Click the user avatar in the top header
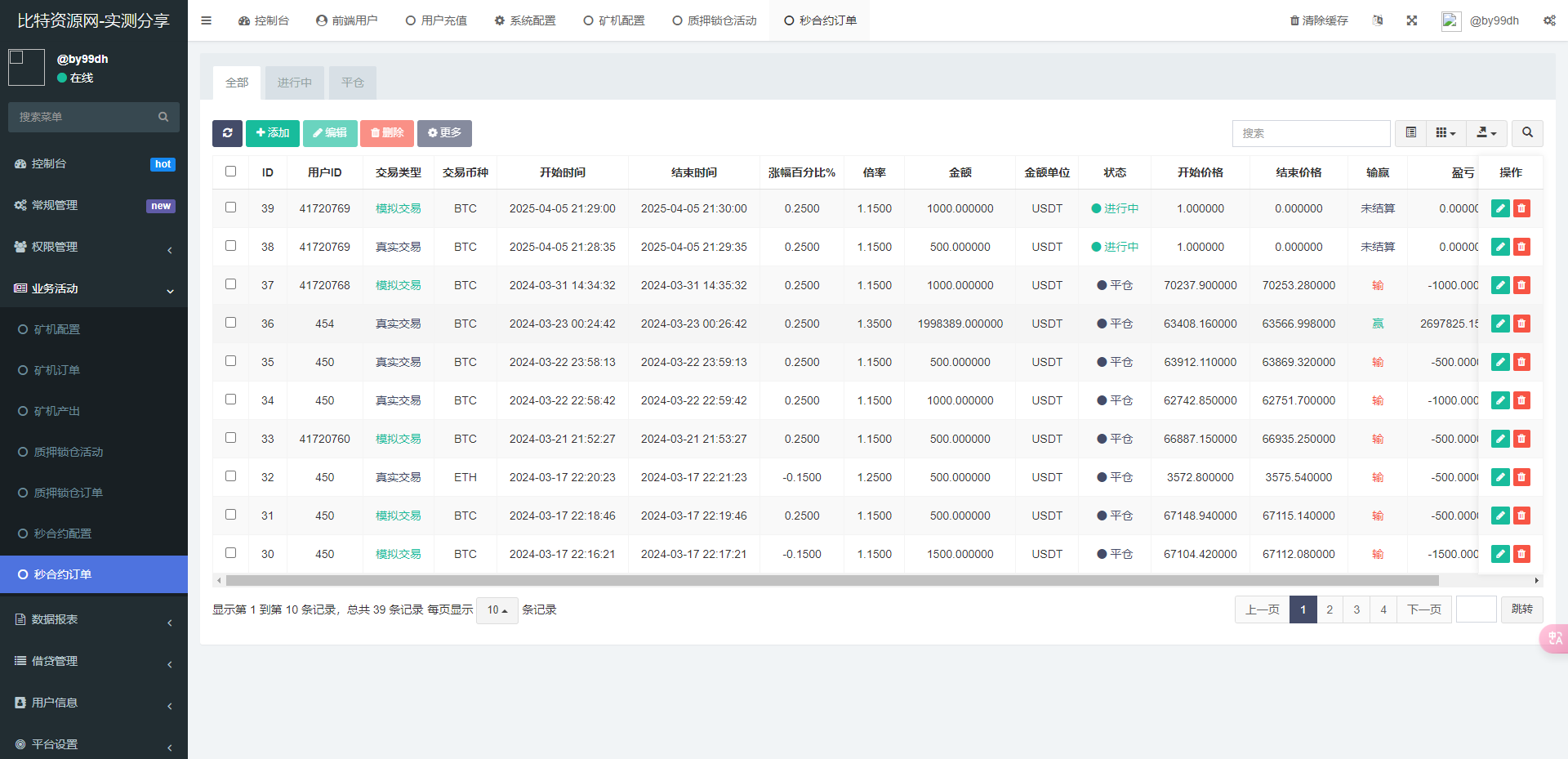Image resolution: width=1568 pixels, height=759 pixels. click(1451, 20)
